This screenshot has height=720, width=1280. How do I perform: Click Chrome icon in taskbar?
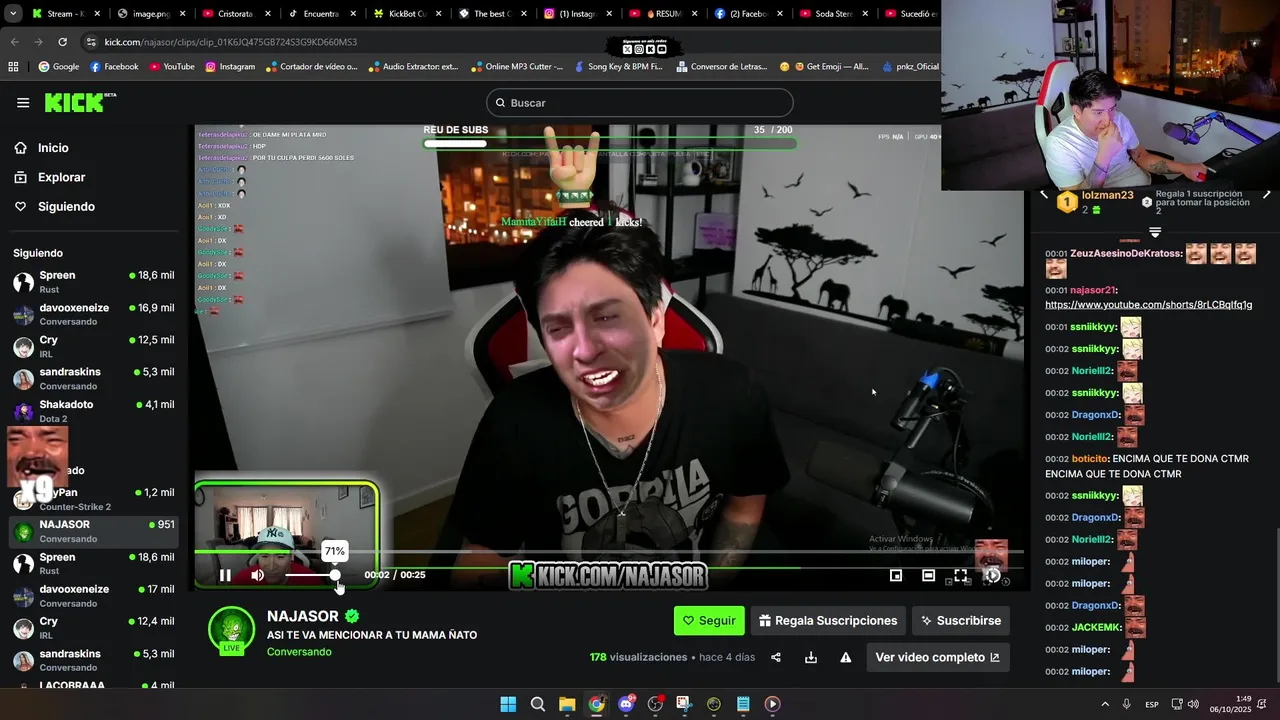pyautogui.click(x=596, y=704)
